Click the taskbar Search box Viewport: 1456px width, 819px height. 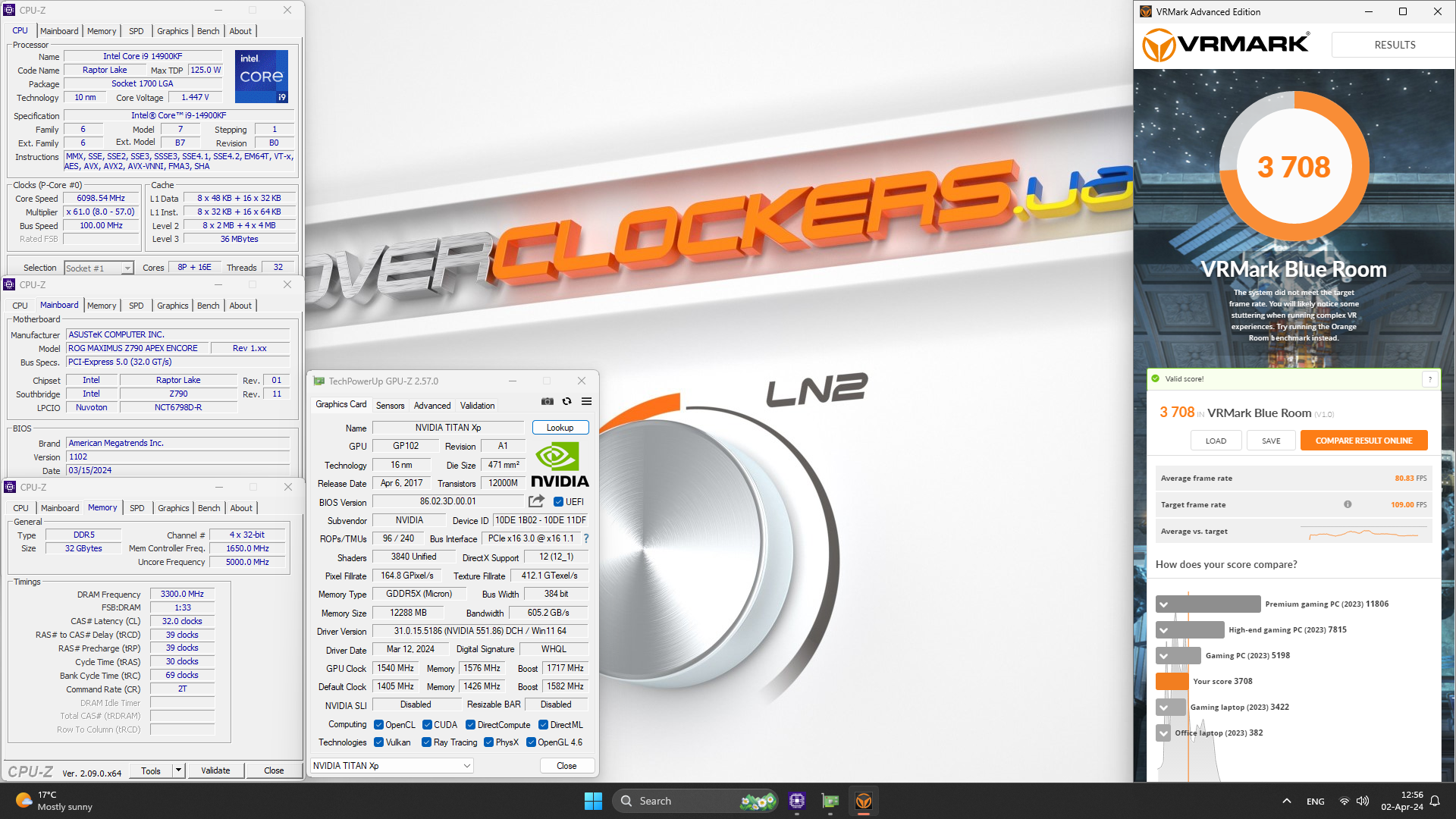click(x=694, y=801)
